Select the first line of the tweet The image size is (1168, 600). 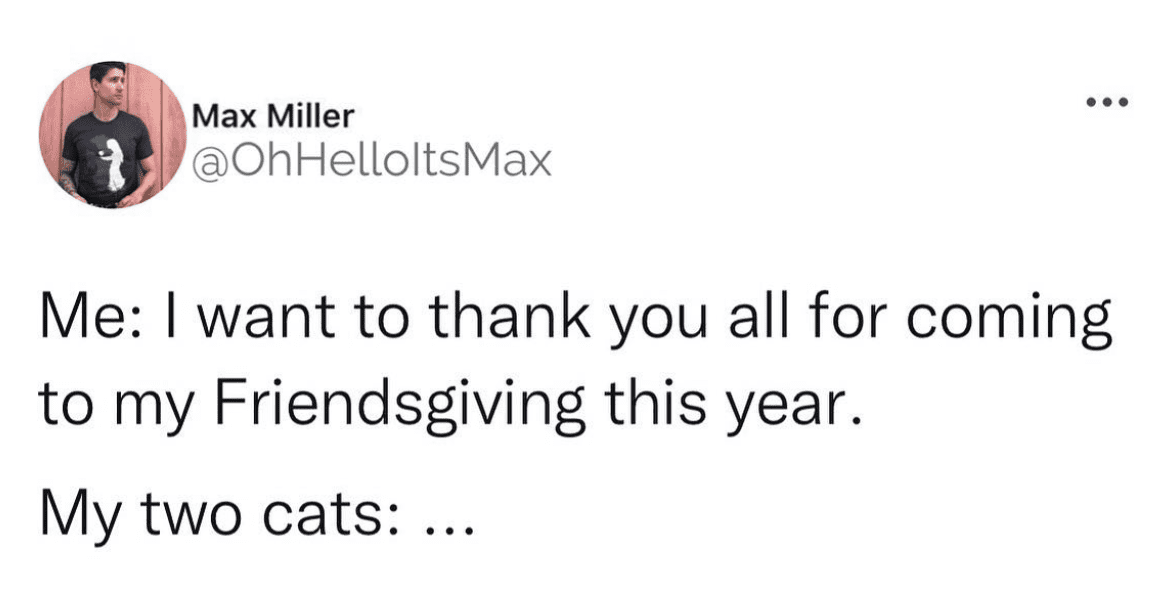[578, 312]
